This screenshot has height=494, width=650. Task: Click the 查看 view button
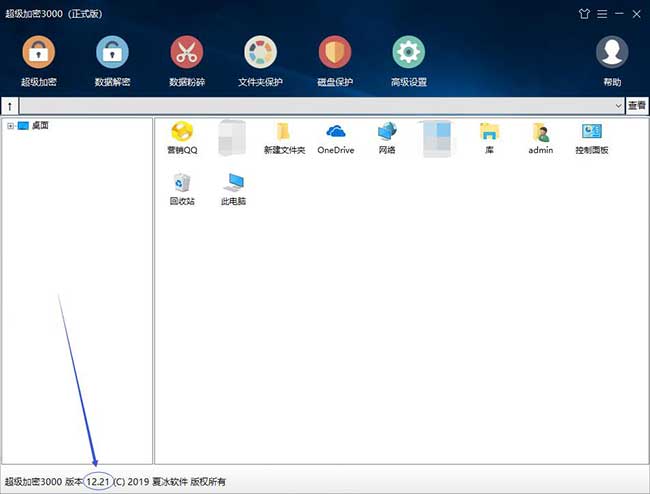[x=637, y=106]
